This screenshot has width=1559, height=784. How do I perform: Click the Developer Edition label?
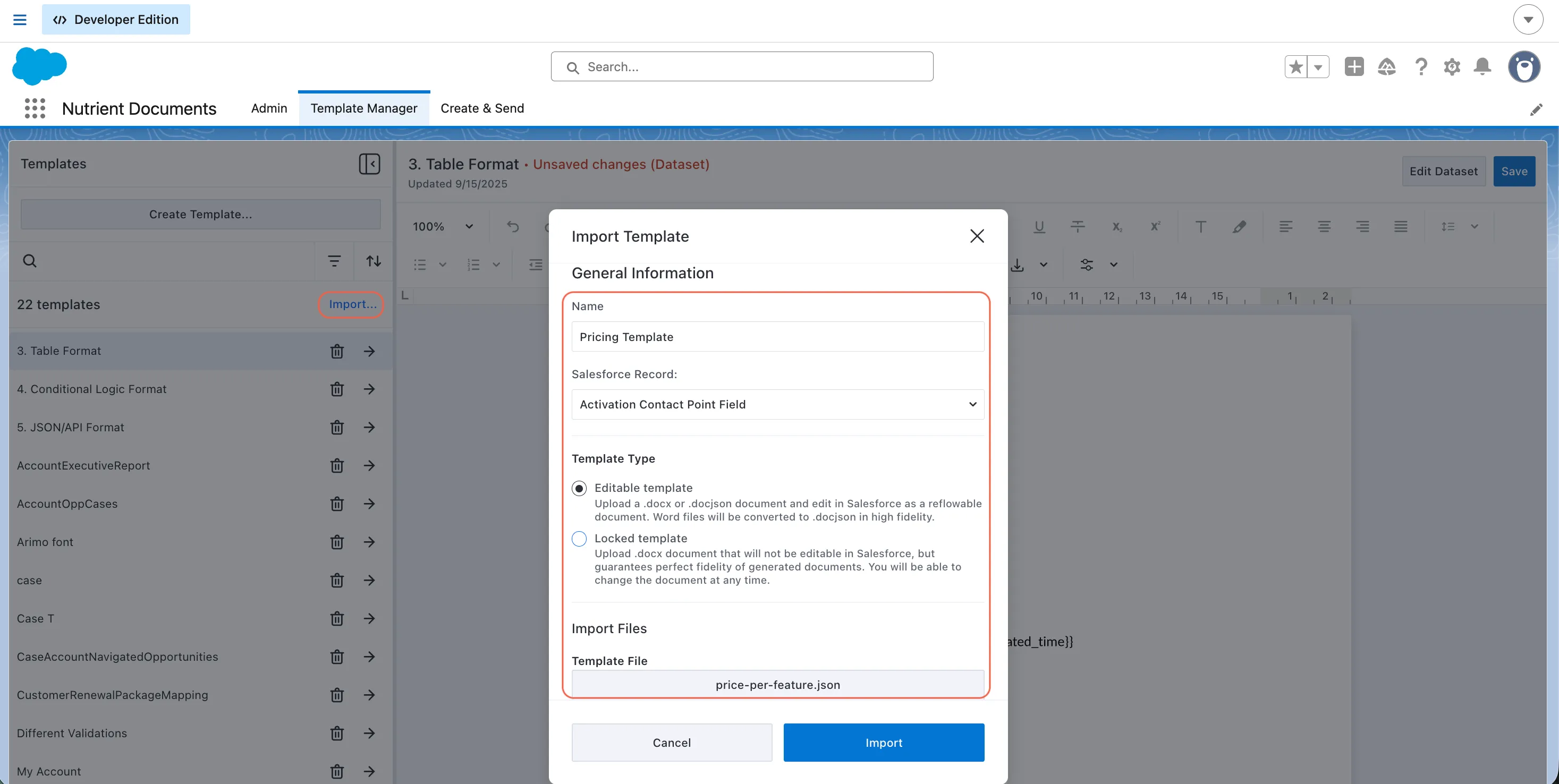[x=116, y=19]
